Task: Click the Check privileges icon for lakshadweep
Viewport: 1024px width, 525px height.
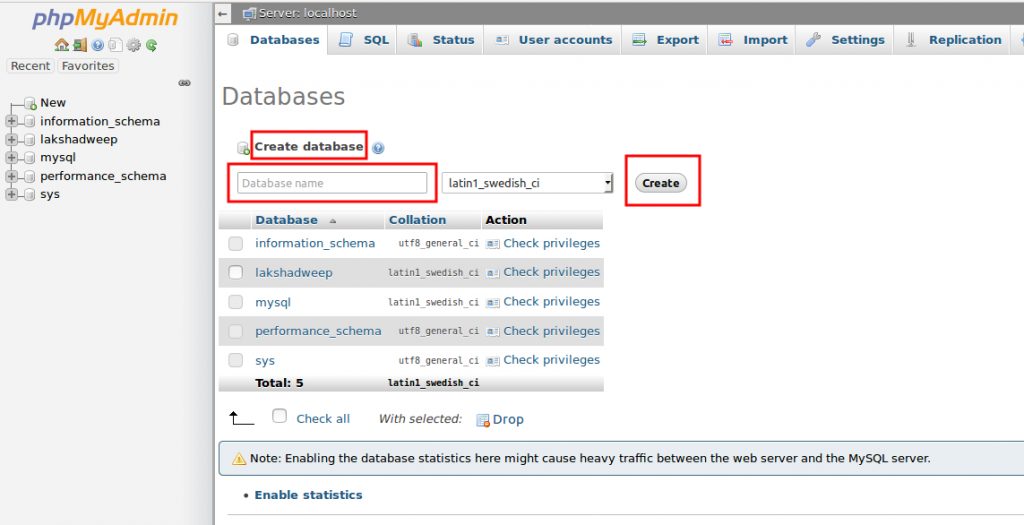Action: point(492,273)
